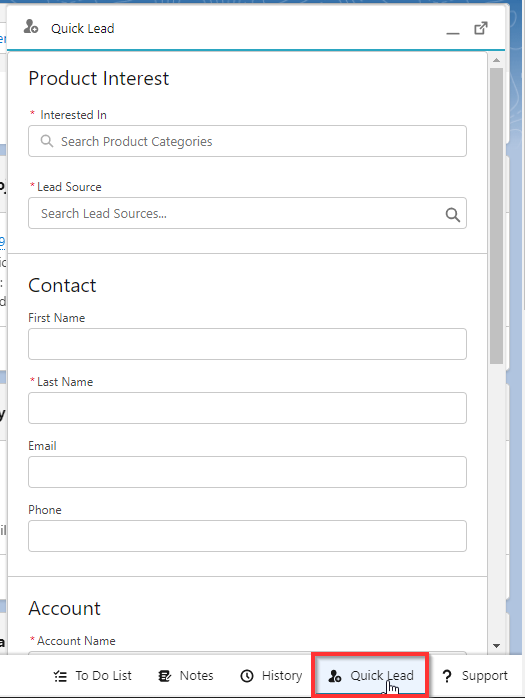Select the Email text box
The width and height of the screenshot is (525, 698).
(x=247, y=472)
